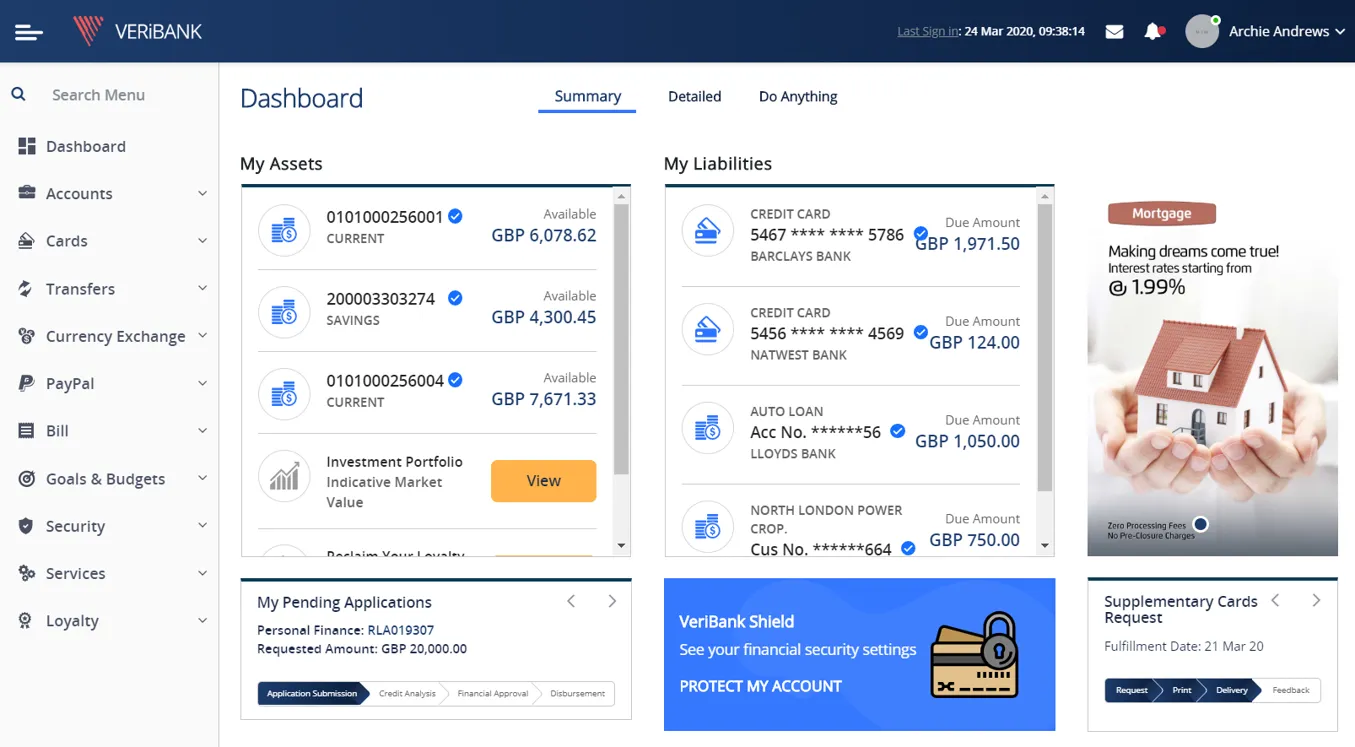The height and width of the screenshot is (747, 1355).
Task: View the Investment Portfolio
Action: pos(543,481)
